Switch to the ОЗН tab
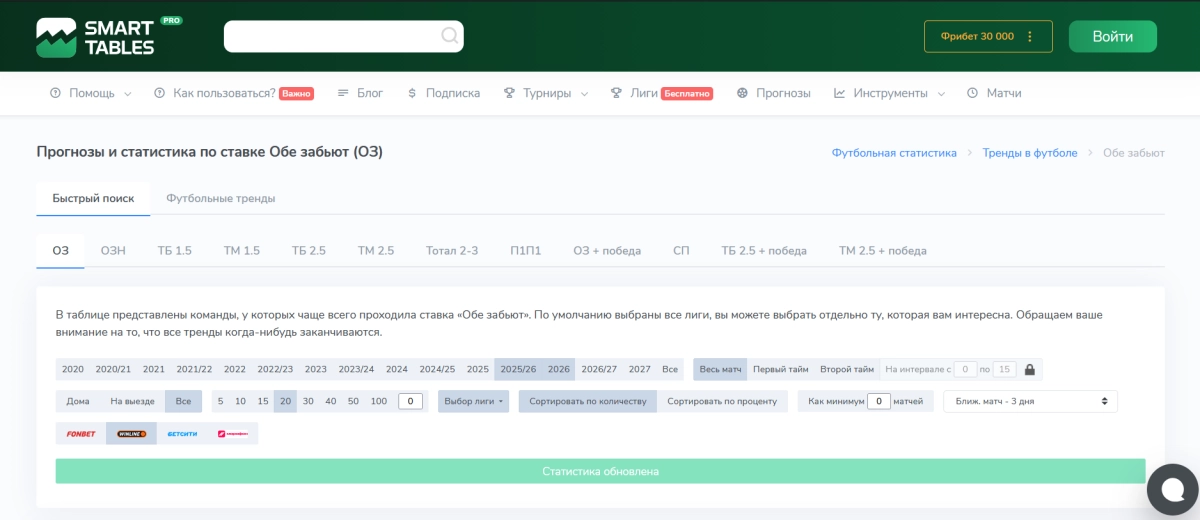 pyautogui.click(x=113, y=250)
